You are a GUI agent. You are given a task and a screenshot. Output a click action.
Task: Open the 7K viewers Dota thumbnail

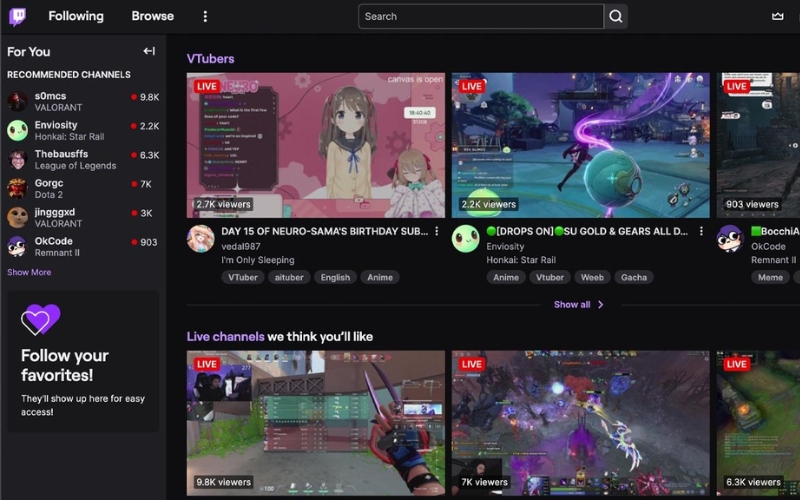point(581,423)
